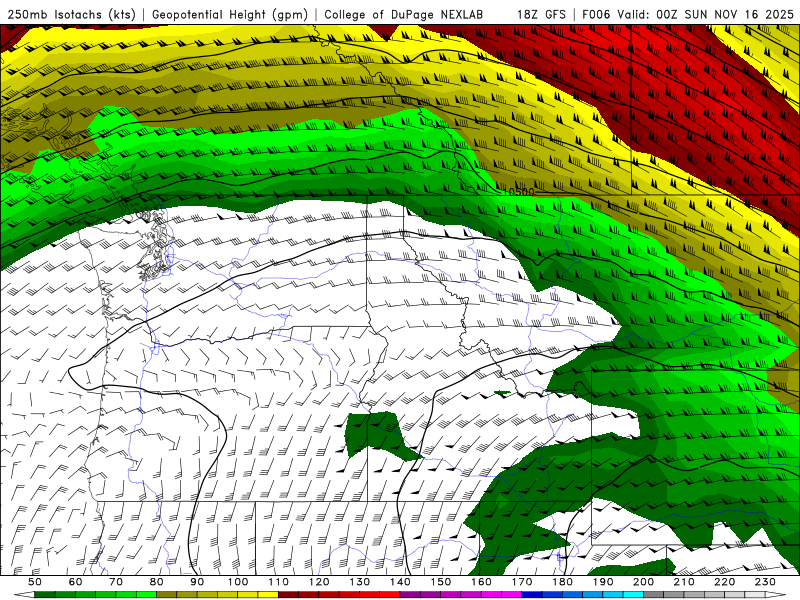800x600 pixels.
Task: Click the 'F006 Valid: 00Z SUN NOV 16 2025' text
Action: click(x=688, y=14)
